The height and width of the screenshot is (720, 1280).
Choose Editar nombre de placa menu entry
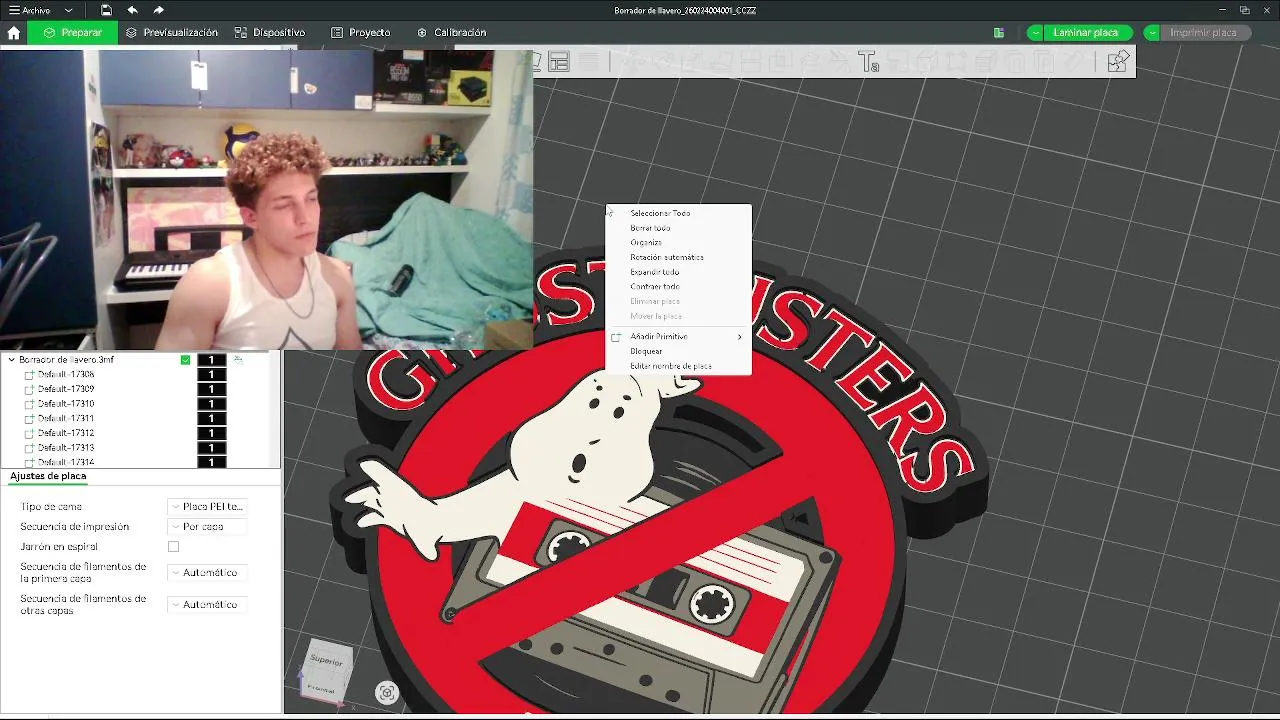[671, 366]
